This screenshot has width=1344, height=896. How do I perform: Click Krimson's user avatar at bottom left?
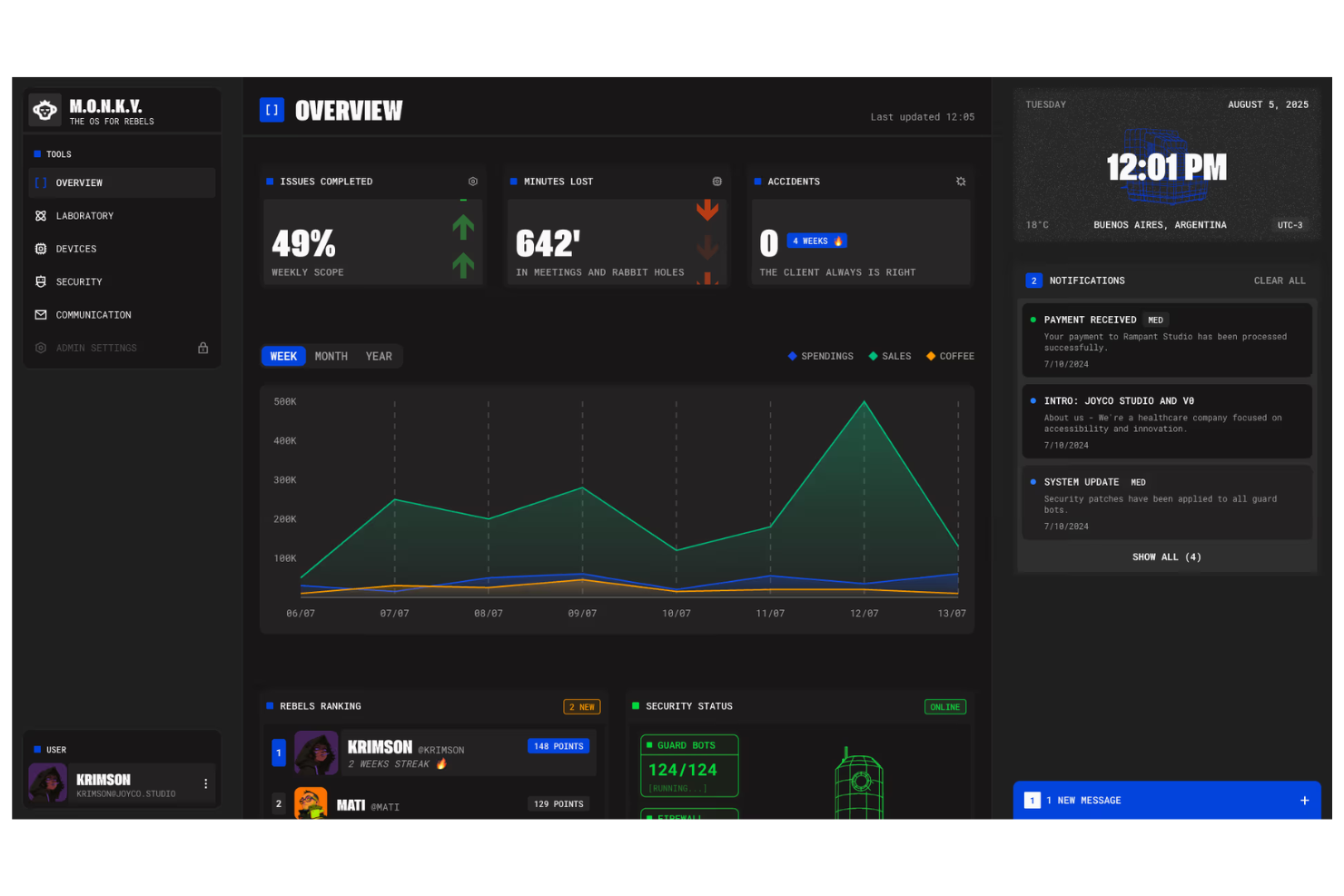[x=48, y=783]
